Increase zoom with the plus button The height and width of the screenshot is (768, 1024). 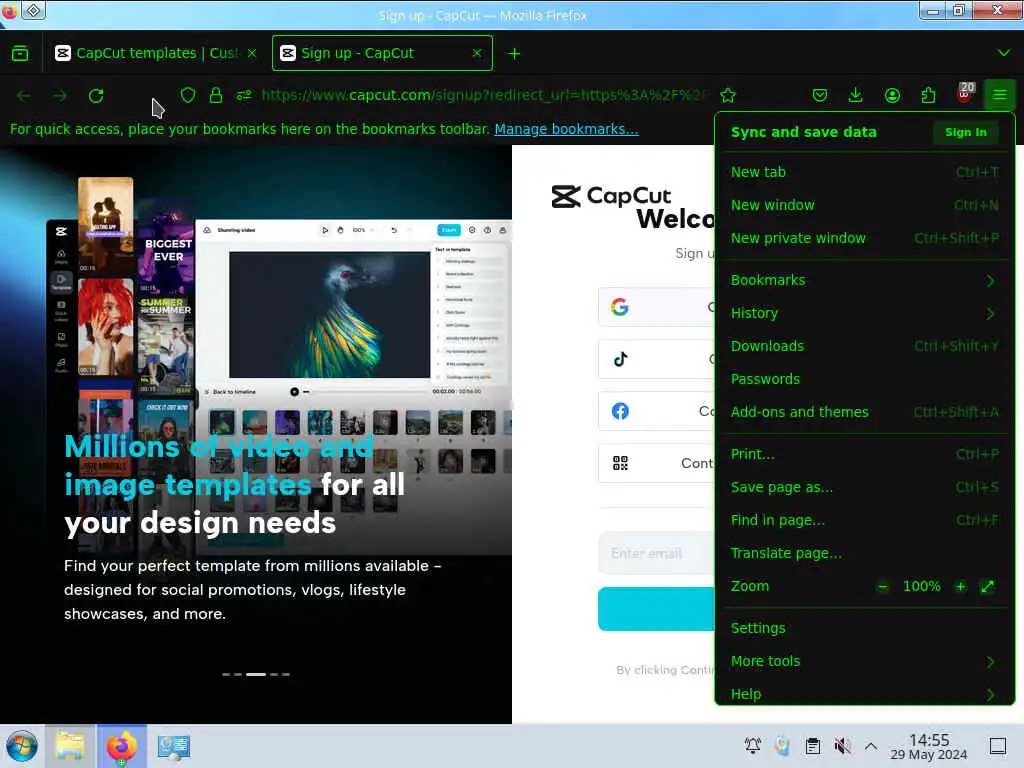click(x=960, y=586)
